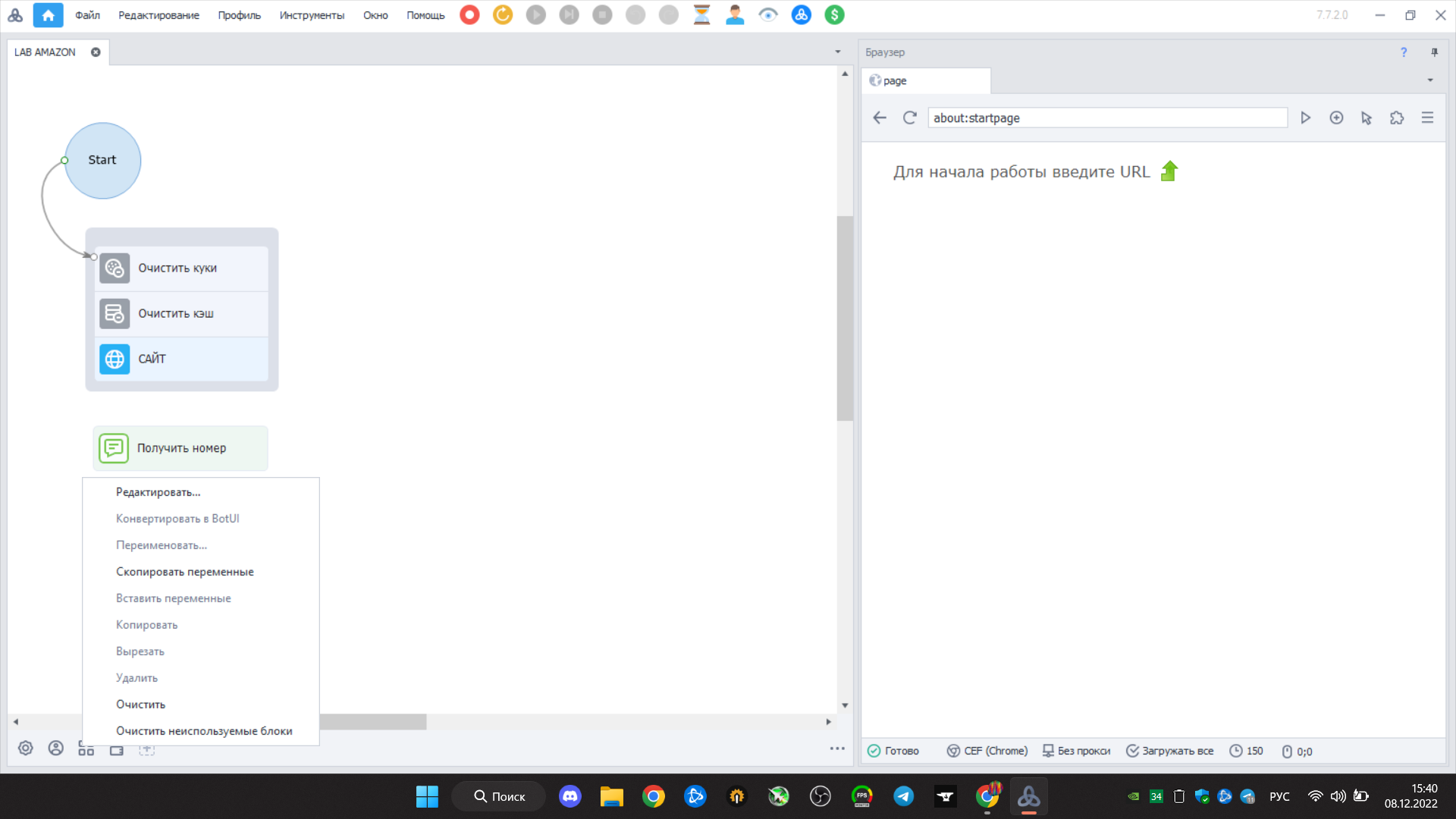Screen dimensions: 1456x819
Task: Click the element picker cursor icon
Action: (x=1367, y=118)
